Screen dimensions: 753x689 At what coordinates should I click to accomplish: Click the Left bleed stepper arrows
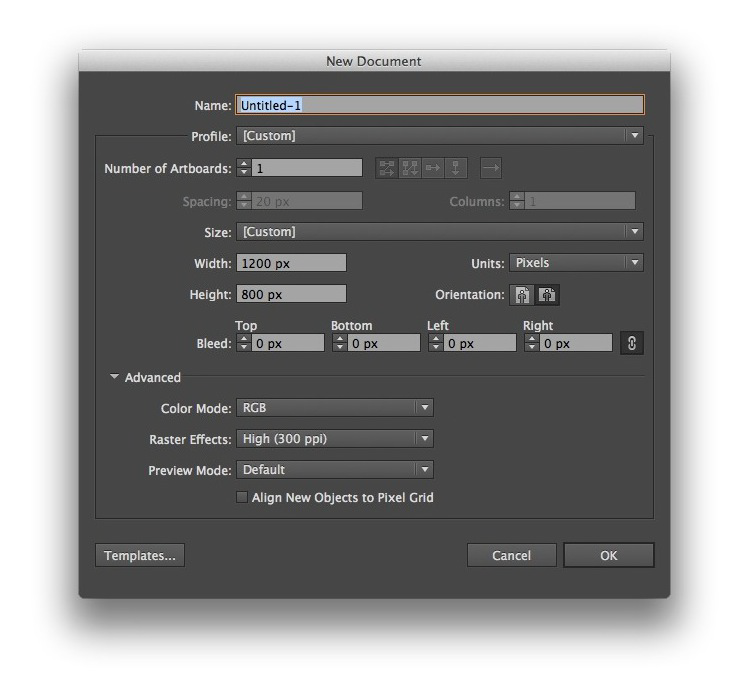click(x=436, y=343)
